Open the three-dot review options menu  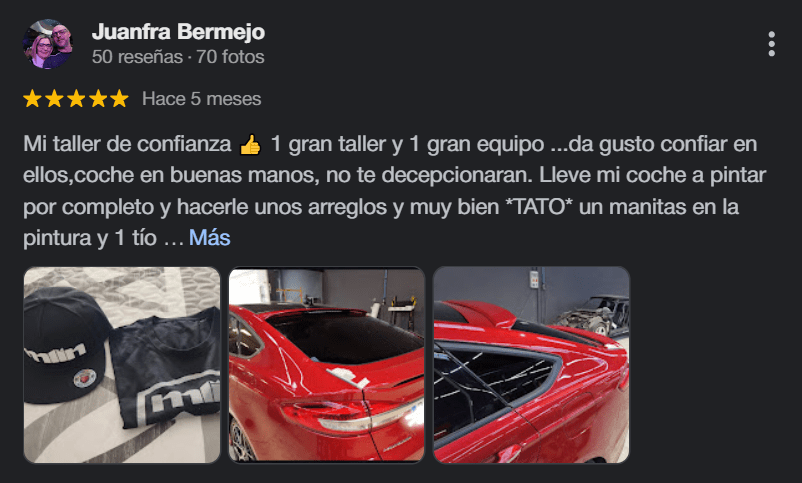click(x=771, y=44)
